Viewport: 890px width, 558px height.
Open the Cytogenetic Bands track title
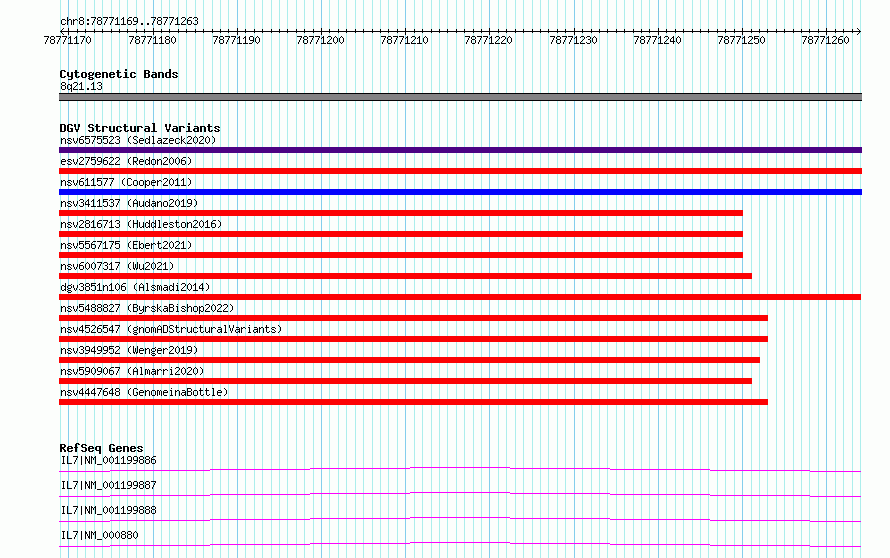(119, 74)
